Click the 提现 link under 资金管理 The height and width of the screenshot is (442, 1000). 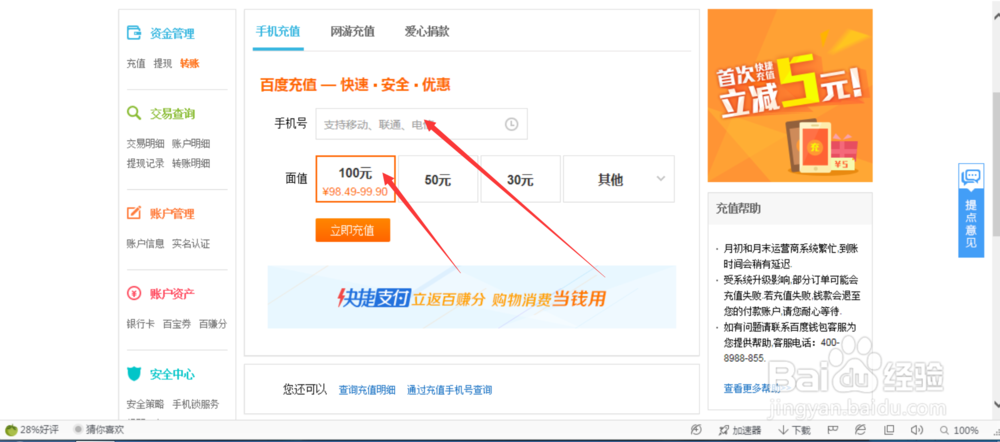tap(163, 63)
